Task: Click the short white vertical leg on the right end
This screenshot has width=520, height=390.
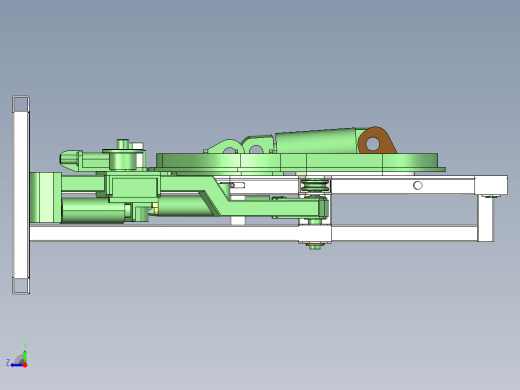Action: click(x=486, y=218)
